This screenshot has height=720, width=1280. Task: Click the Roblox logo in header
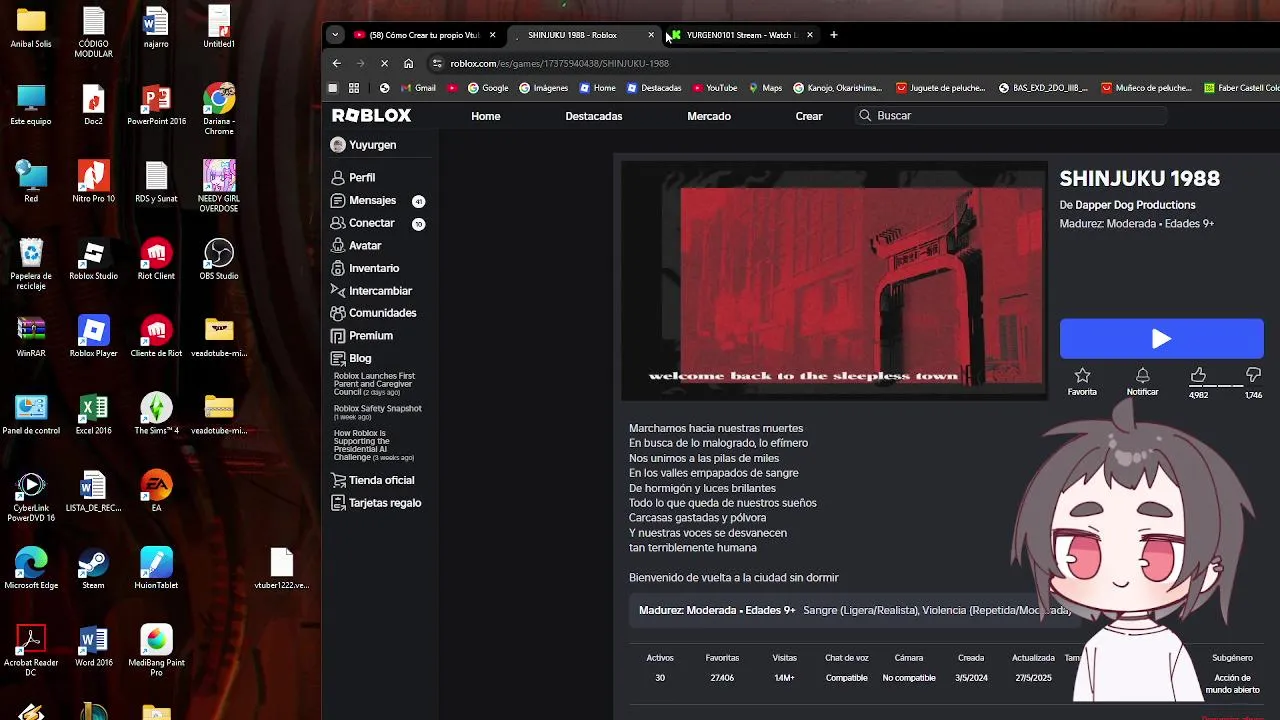click(x=371, y=116)
